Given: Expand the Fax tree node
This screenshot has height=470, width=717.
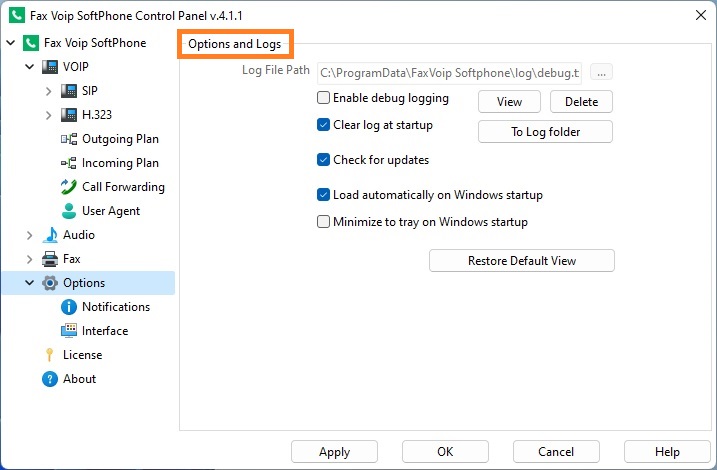Looking at the screenshot, I should pos(30,259).
